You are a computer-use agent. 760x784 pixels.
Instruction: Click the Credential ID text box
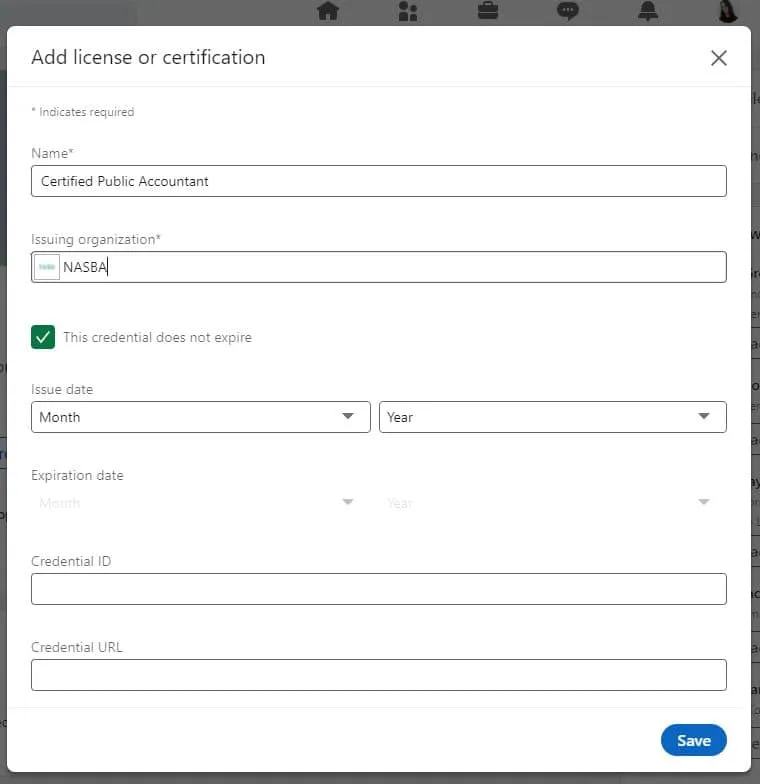tap(378, 589)
